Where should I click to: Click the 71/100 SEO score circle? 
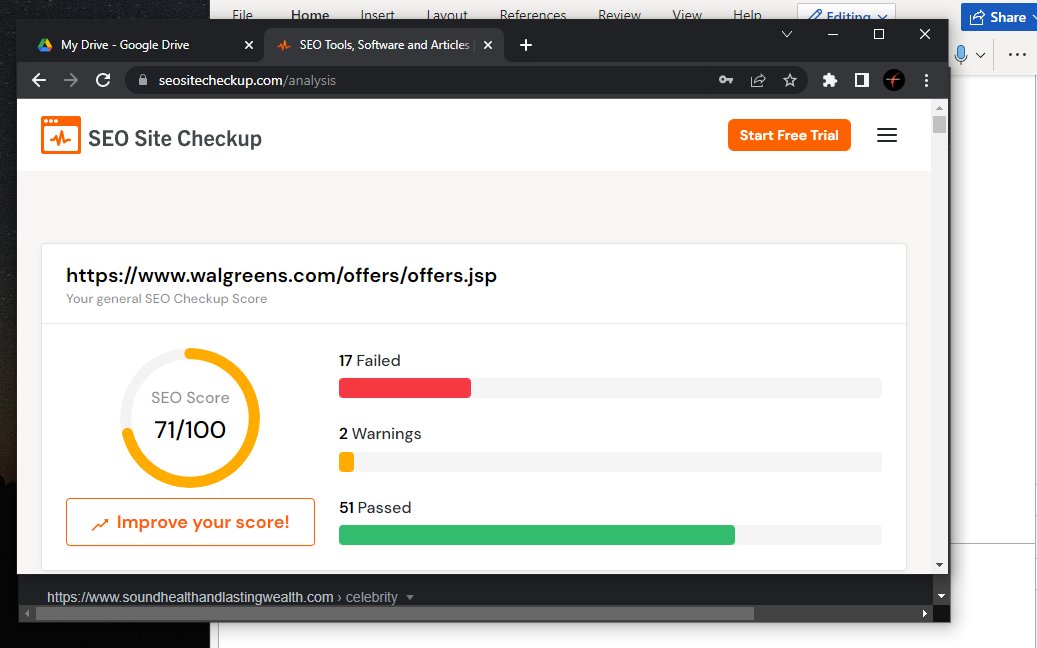(190, 417)
